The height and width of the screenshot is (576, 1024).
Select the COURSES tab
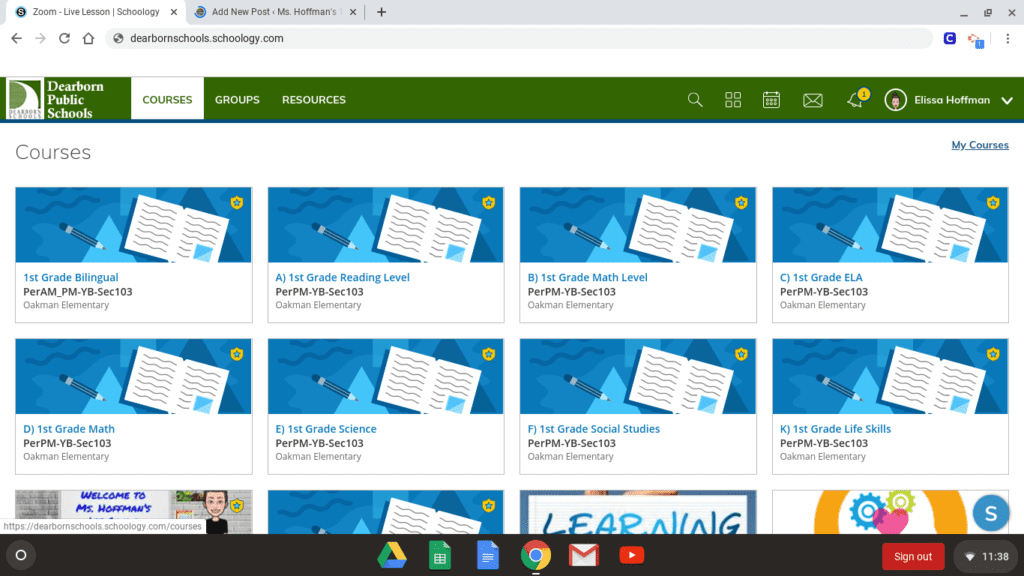(167, 99)
